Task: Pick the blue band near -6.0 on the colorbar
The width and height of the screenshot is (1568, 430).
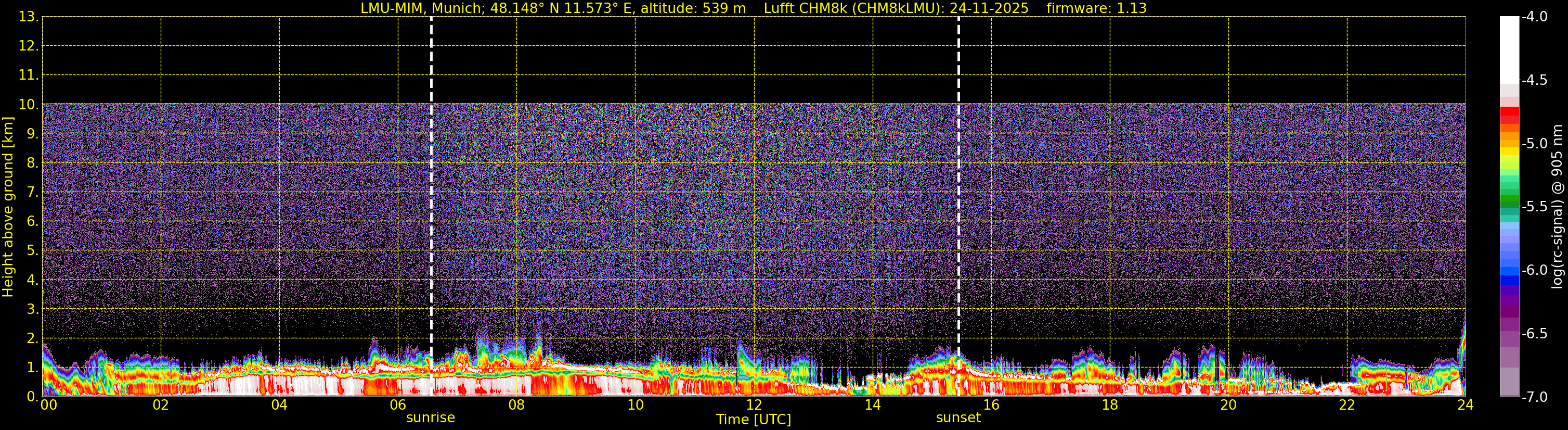Action: [x=1509, y=271]
